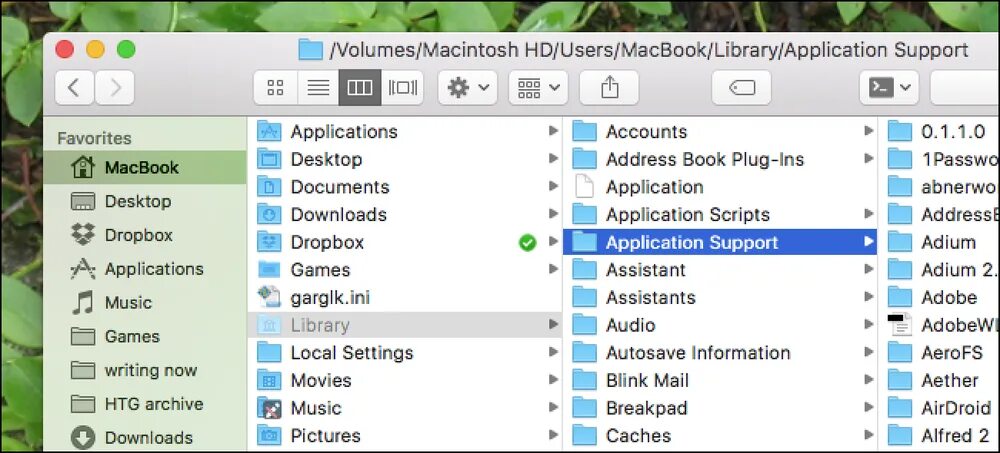Select the Application document file

[720, 187]
